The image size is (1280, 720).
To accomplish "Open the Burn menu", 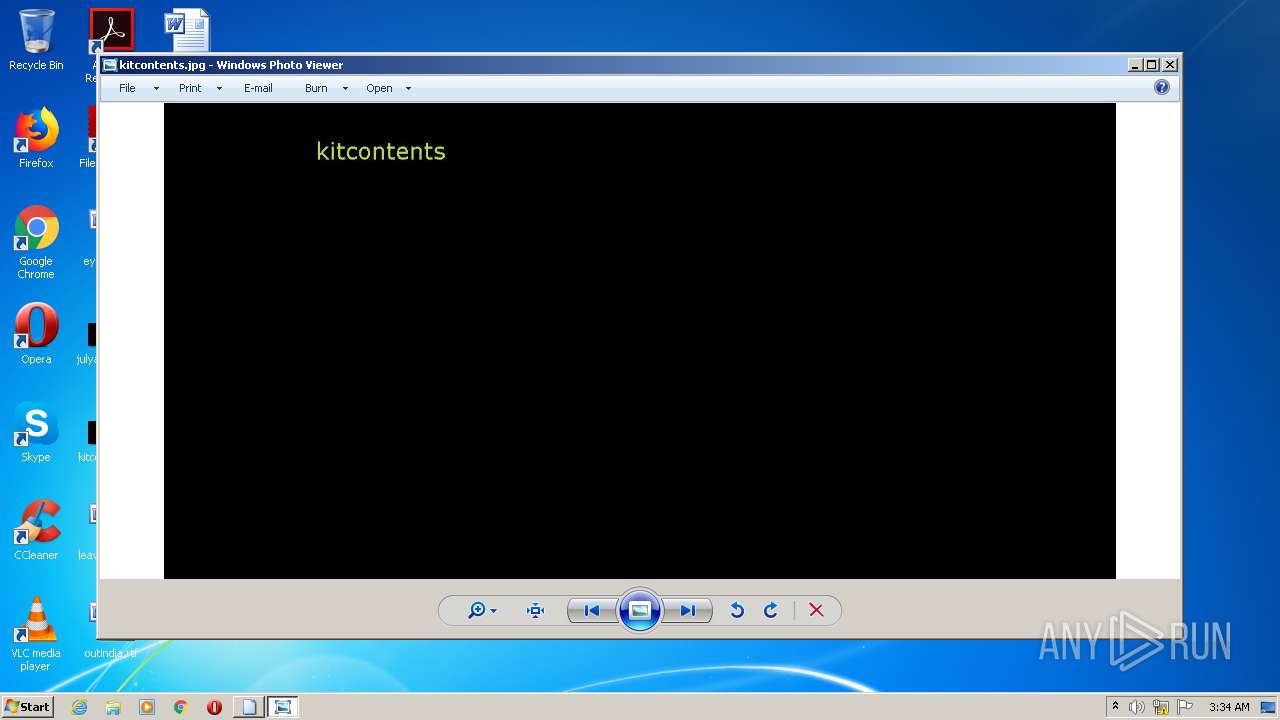I will [316, 88].
